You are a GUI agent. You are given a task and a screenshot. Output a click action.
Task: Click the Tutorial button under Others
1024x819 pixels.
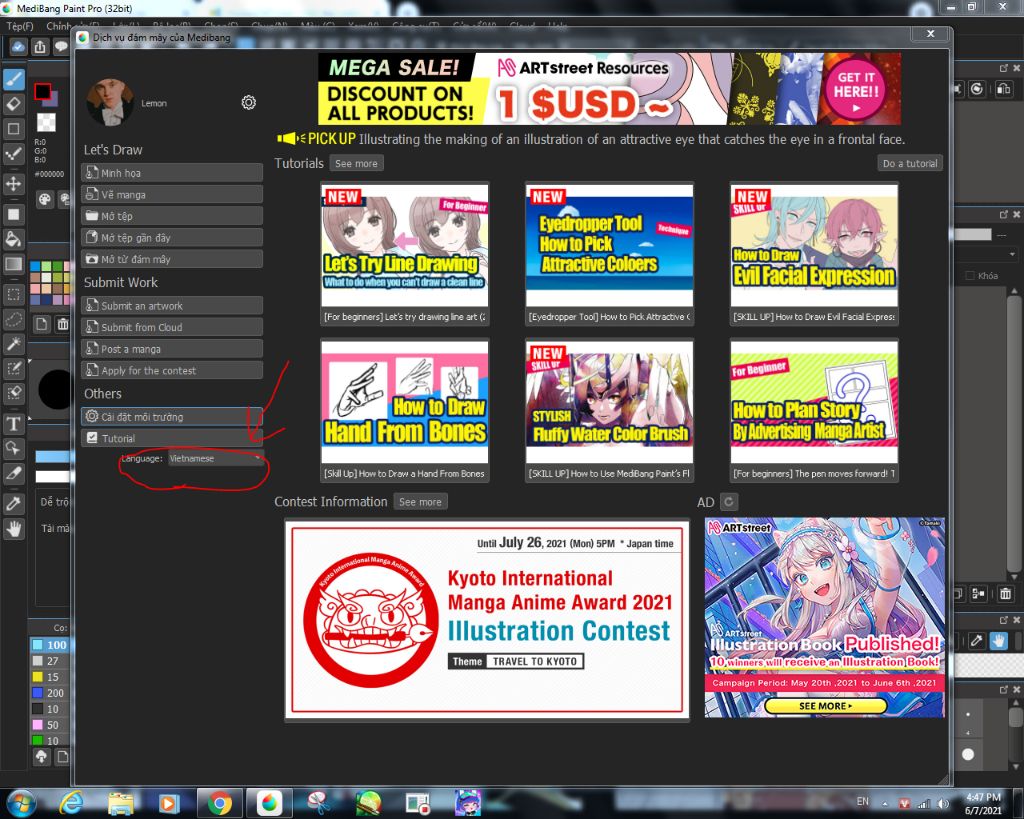point(172,438)
